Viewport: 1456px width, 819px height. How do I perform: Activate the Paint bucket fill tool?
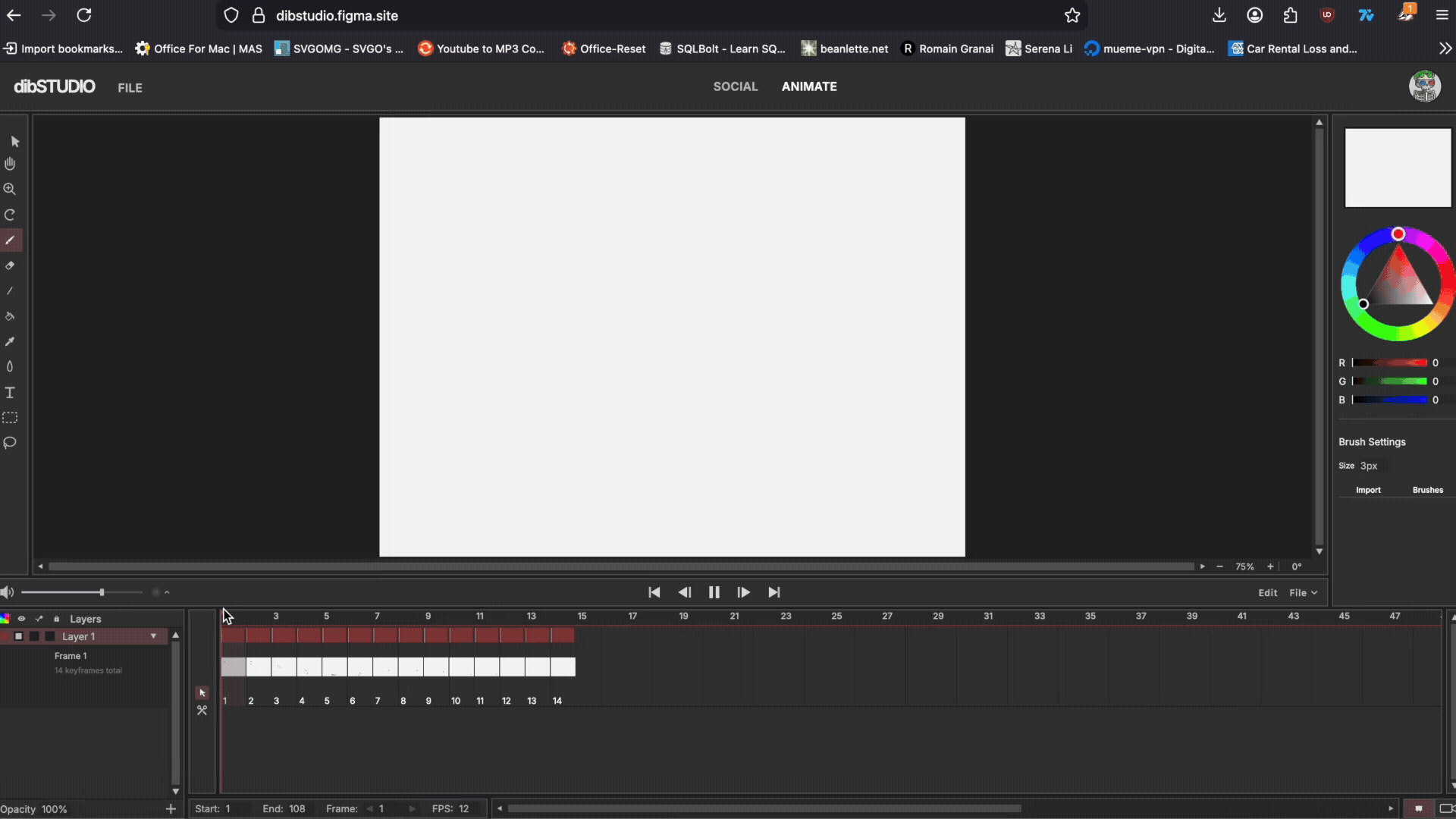click(x=10, y=316)
